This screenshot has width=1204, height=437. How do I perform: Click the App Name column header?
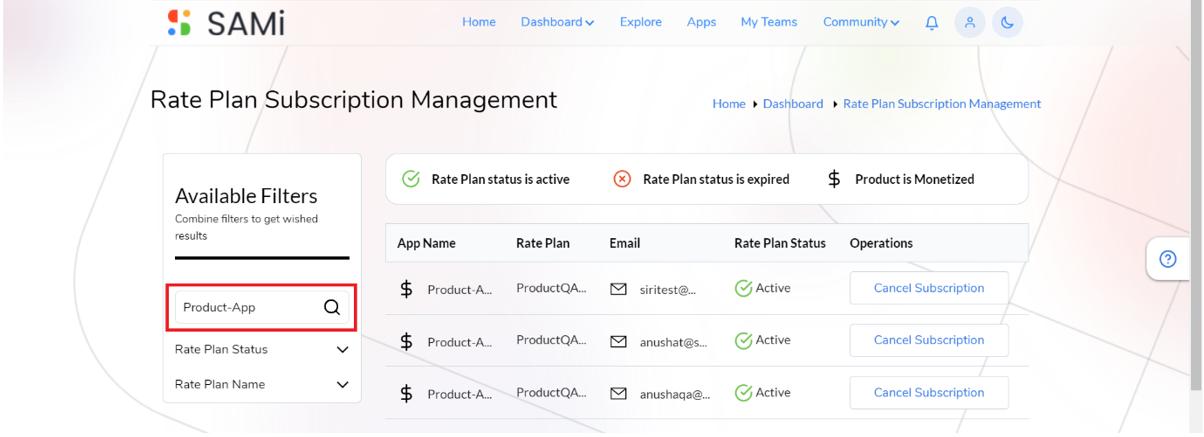(x=426, y=243)
